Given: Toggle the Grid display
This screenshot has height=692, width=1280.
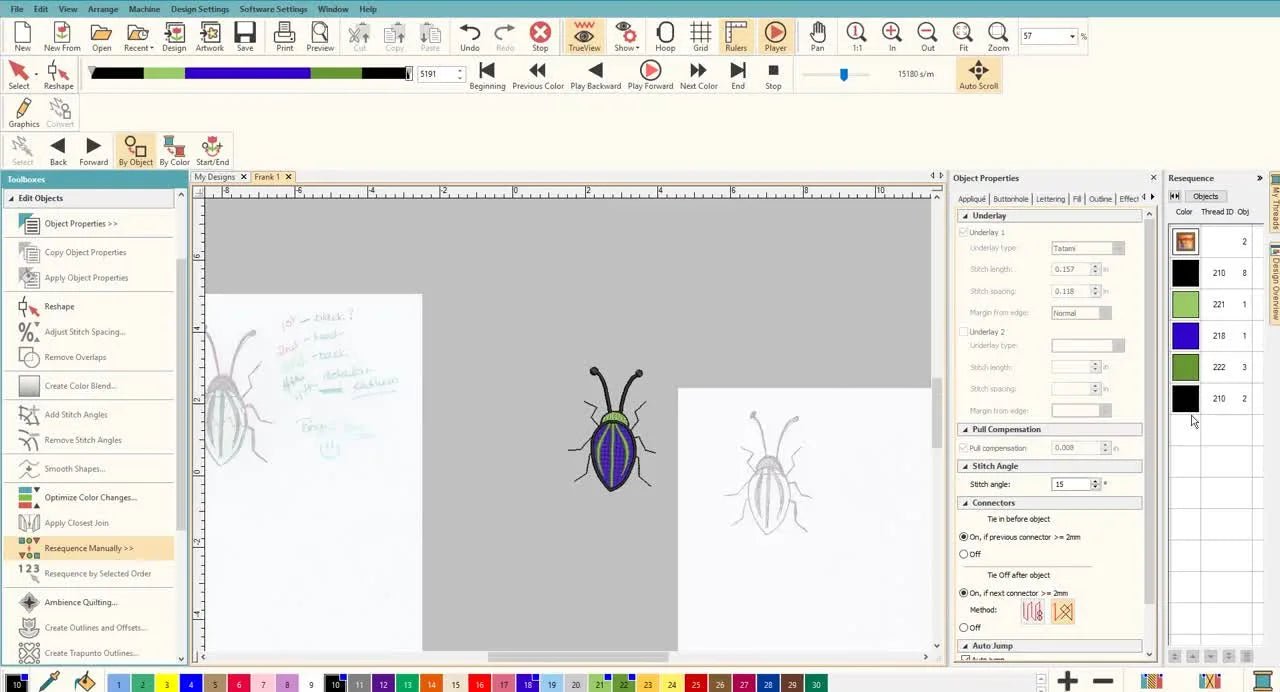Looking at the screenshot, I should 700,37.
